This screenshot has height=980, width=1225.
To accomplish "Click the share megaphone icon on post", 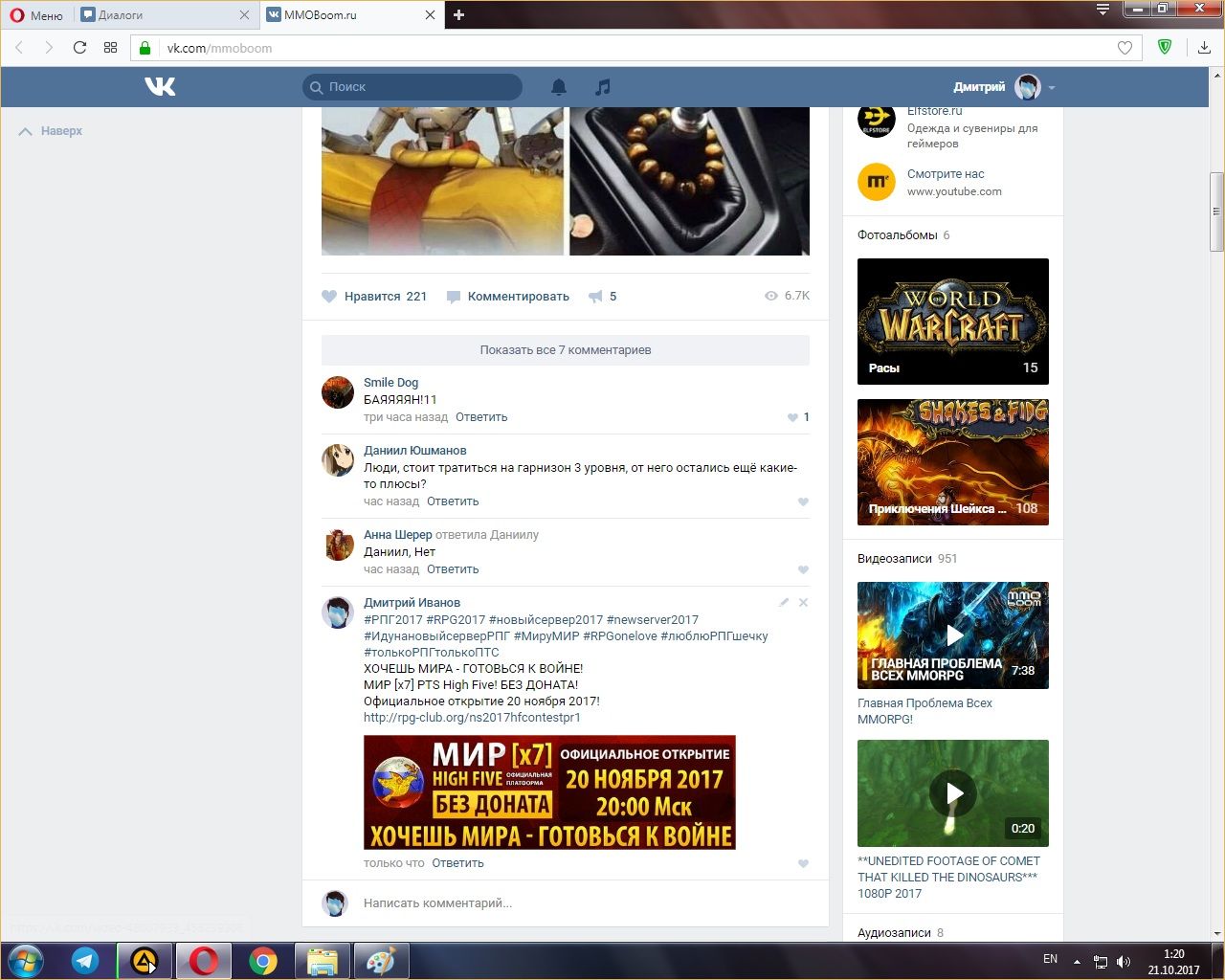I will tap(595, 297).
